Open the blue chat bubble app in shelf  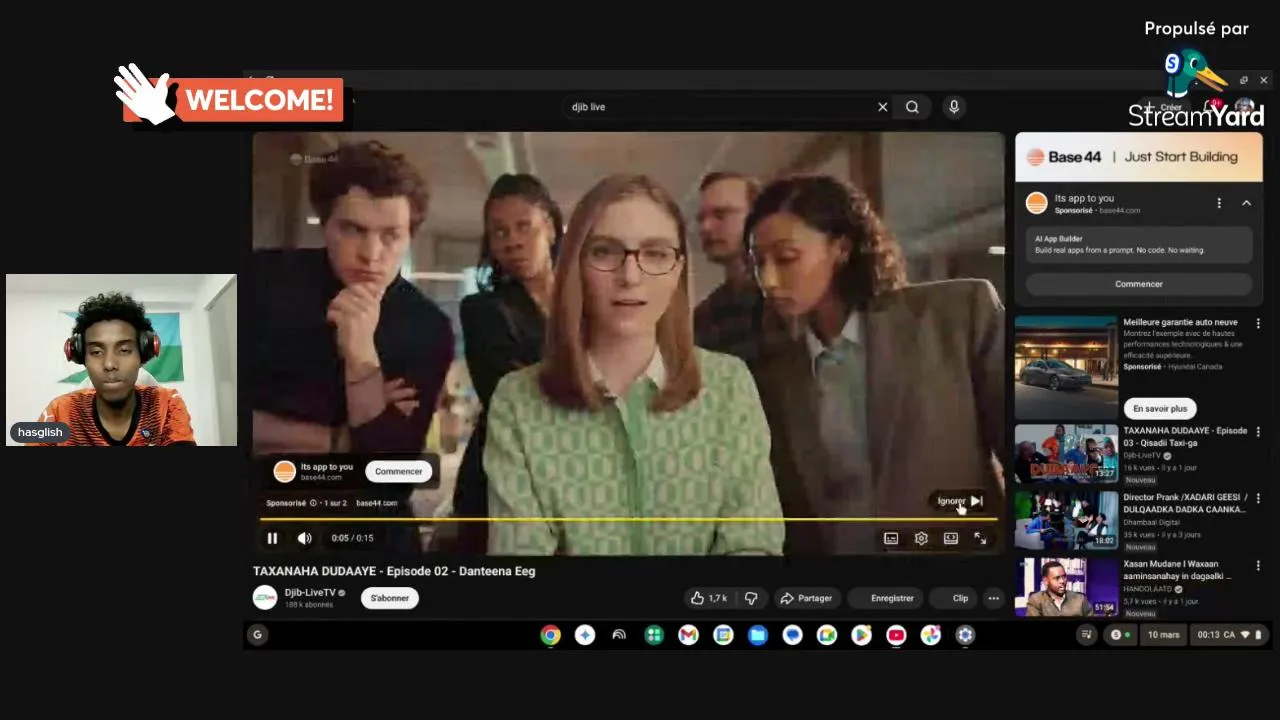pyautogui.click(x=792, y=635)
